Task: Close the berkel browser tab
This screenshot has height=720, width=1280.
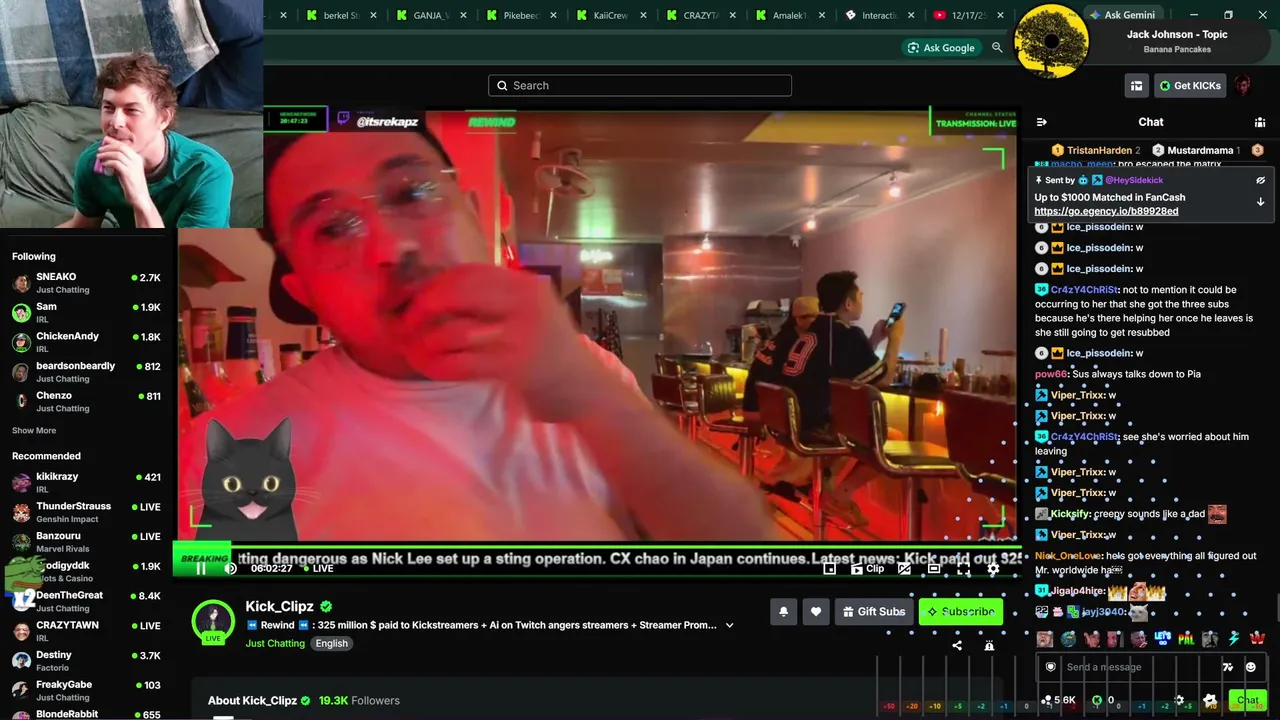Action: [x=374, y=15]
